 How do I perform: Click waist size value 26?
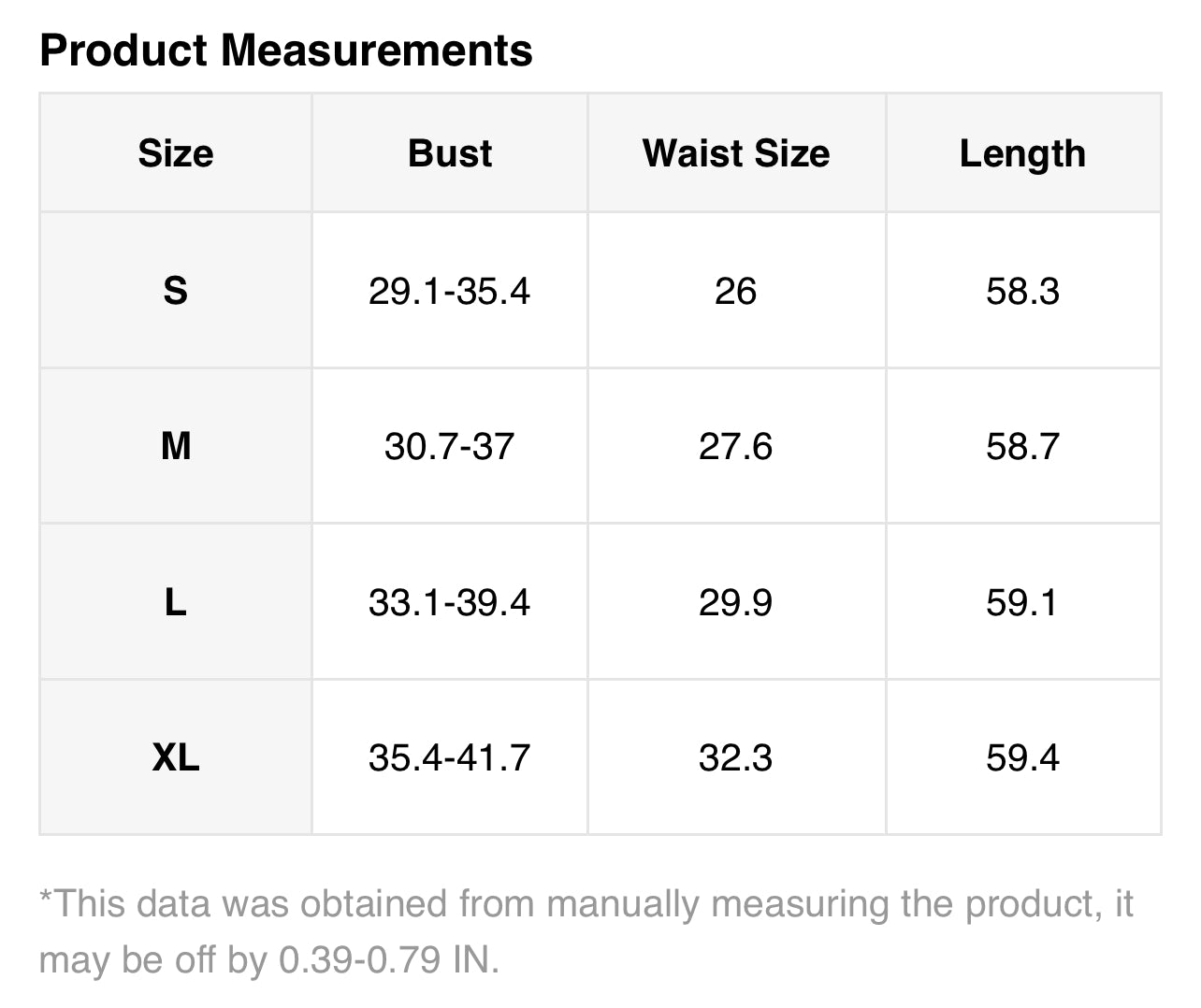click(x=736, y=291)
